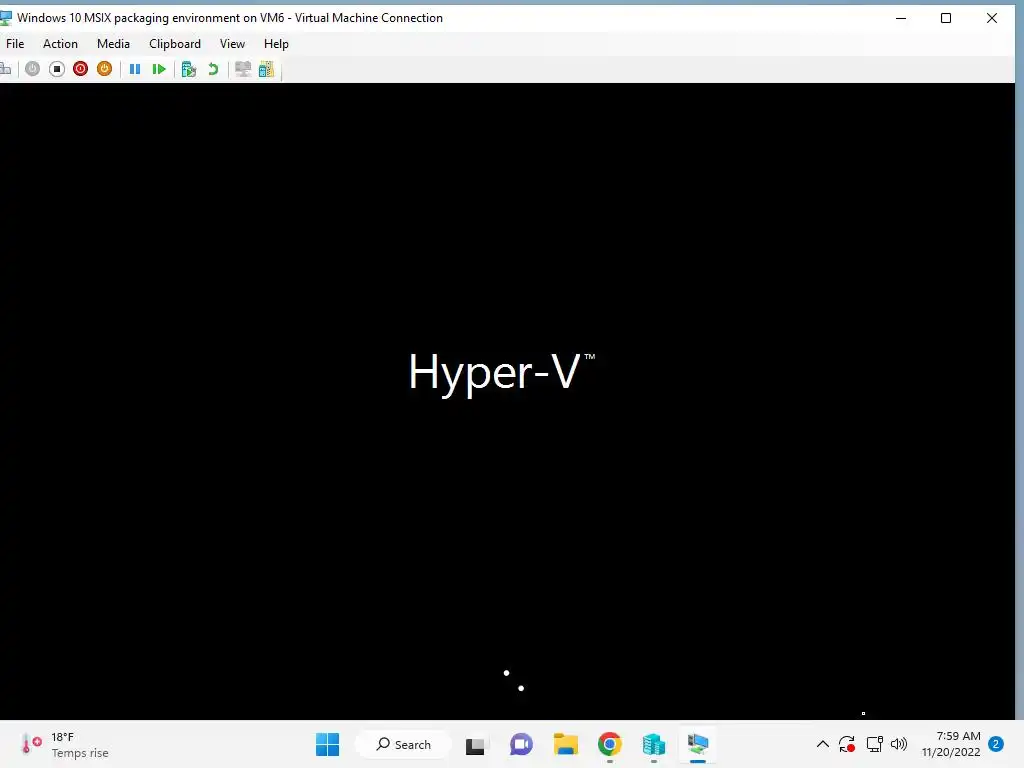Click the Enhanced Session monitor icon
Image resolution: width=1024 pixels, height=768 pixels.
click(243, 69)
